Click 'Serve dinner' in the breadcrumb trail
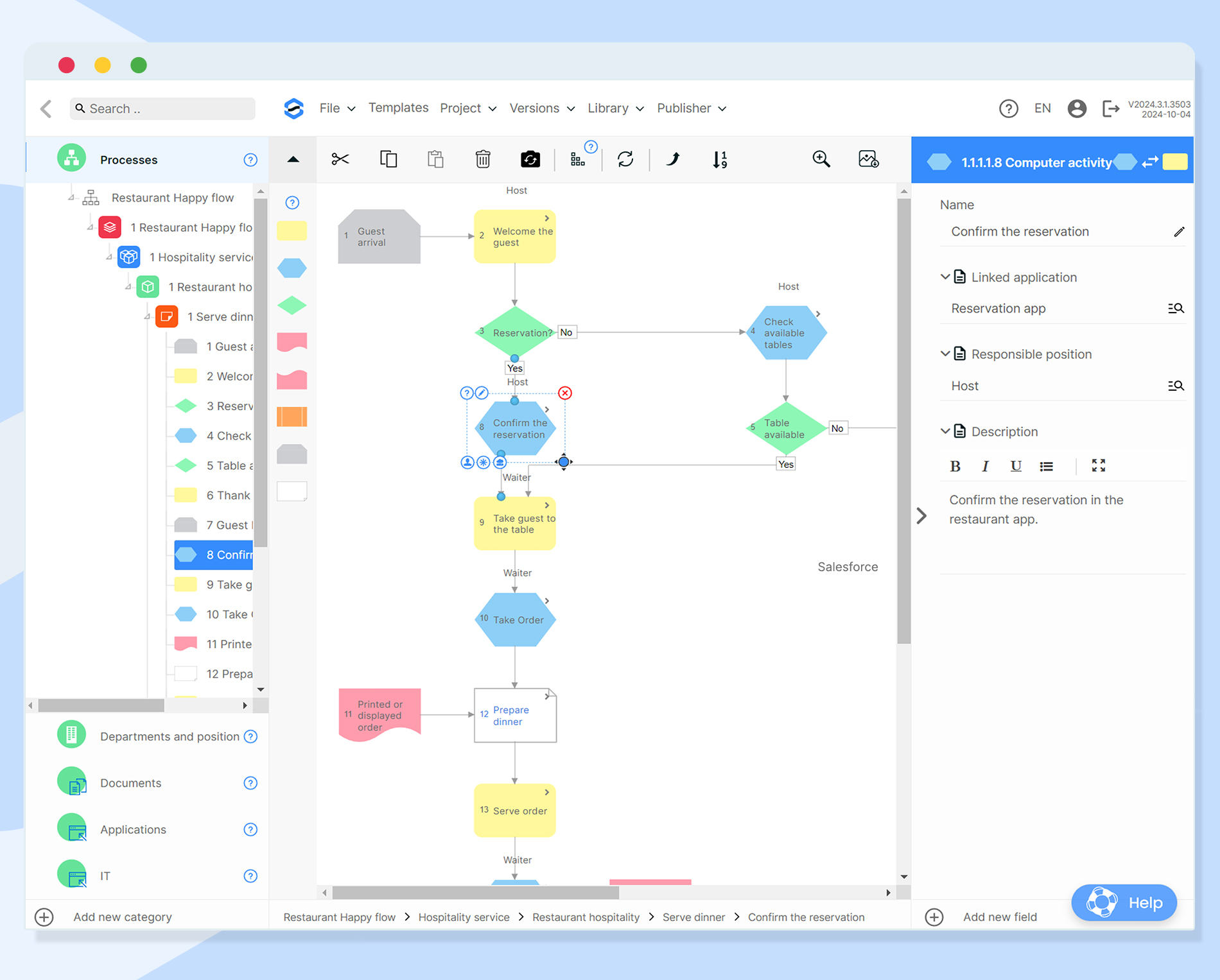The height and width of the screenshot is (980, 1220). (693, 916)
